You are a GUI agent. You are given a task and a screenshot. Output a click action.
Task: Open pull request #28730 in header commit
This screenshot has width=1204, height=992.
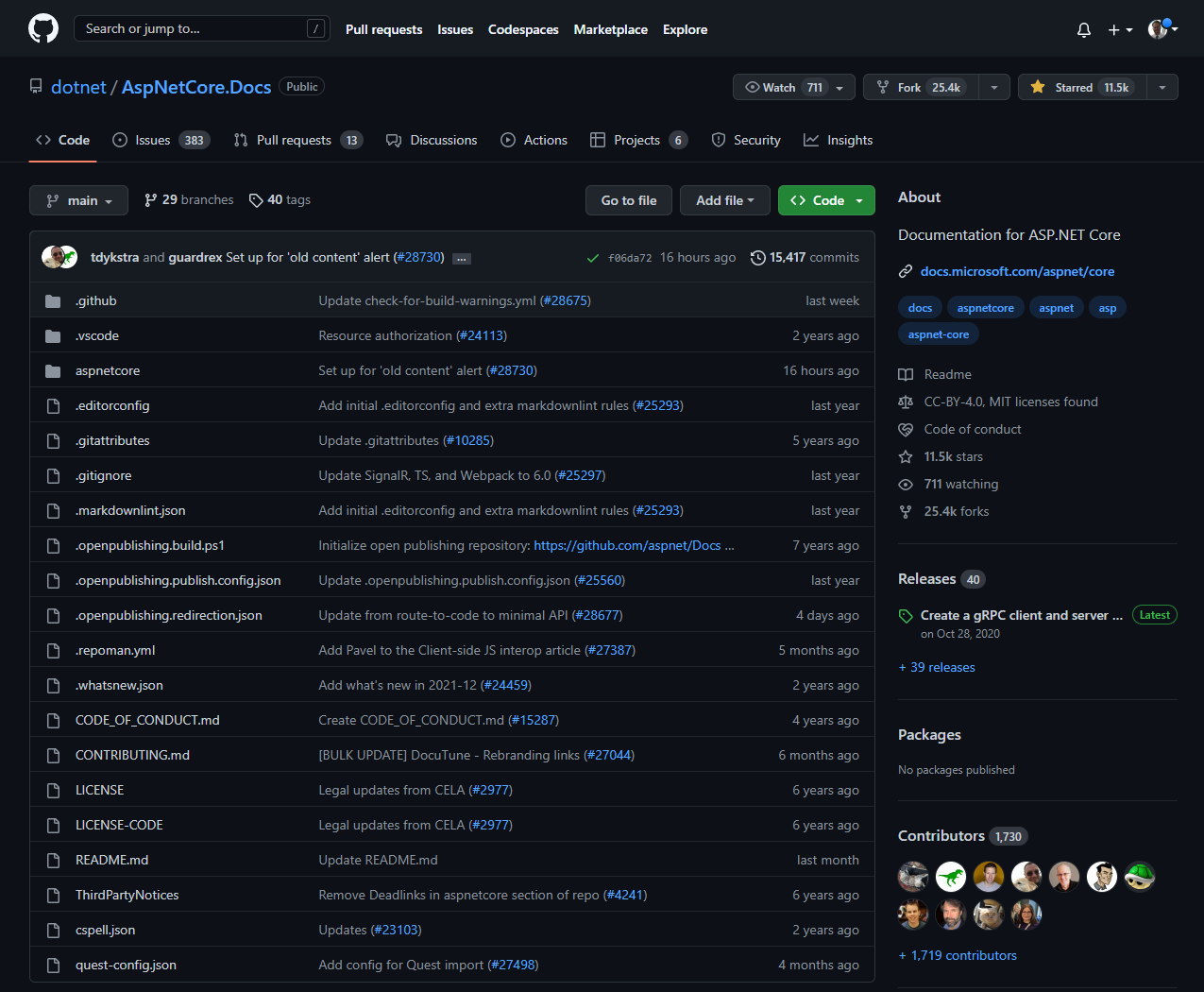(x=418, y=258)
